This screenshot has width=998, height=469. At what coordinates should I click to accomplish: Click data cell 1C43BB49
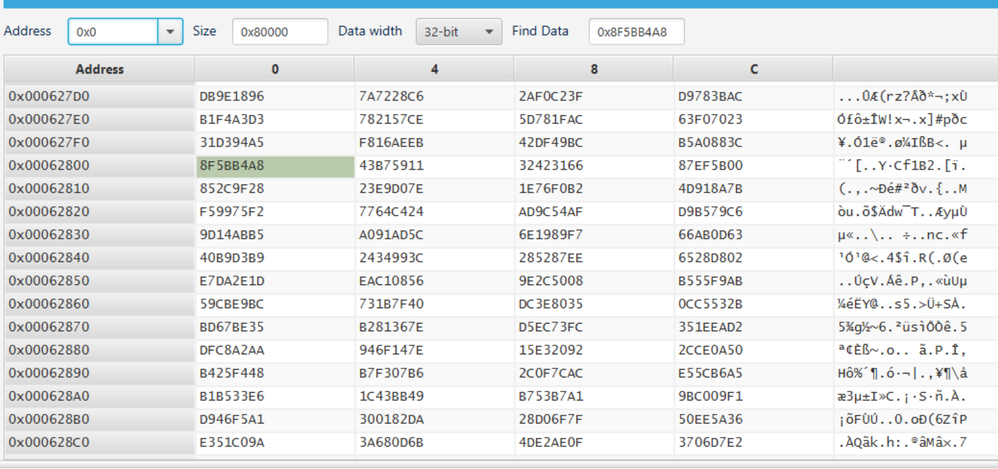click(435, 396)
